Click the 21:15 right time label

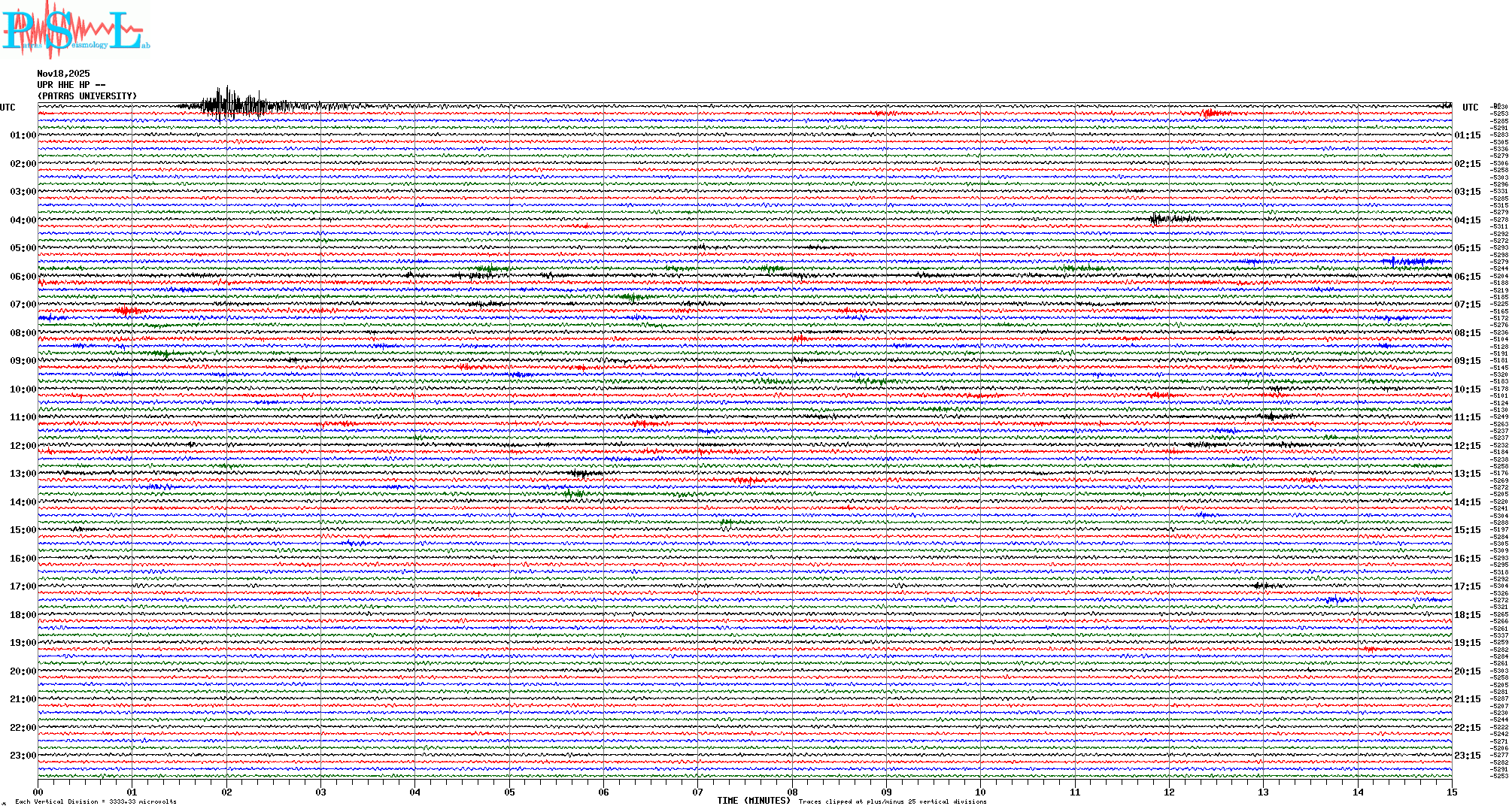click(1467, 699)
